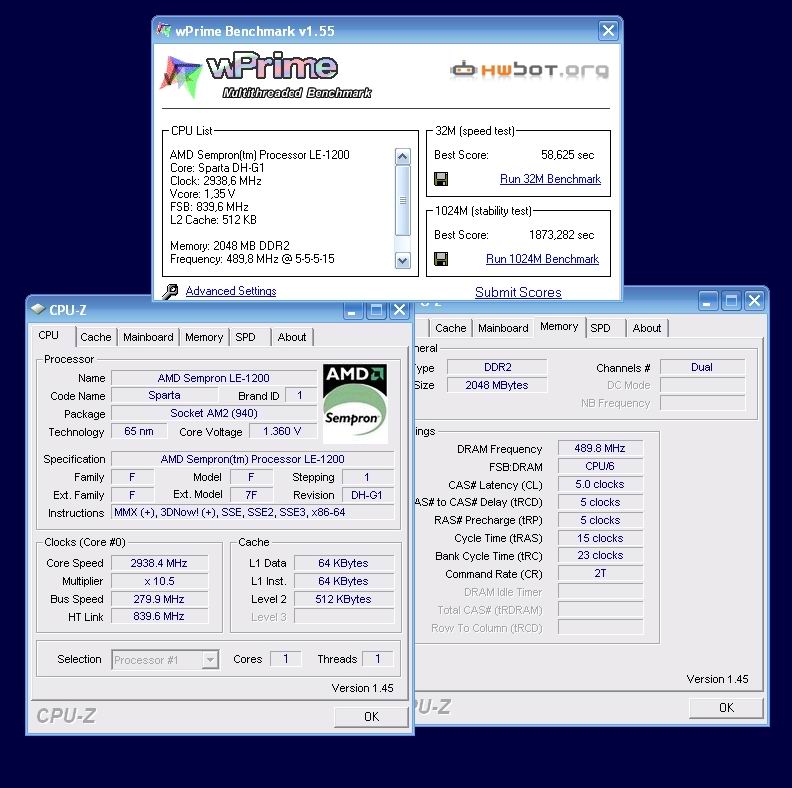Screen dimensions: 792x788
Task: Click OK in the front CPU-Z window
Action: [371, 717]
